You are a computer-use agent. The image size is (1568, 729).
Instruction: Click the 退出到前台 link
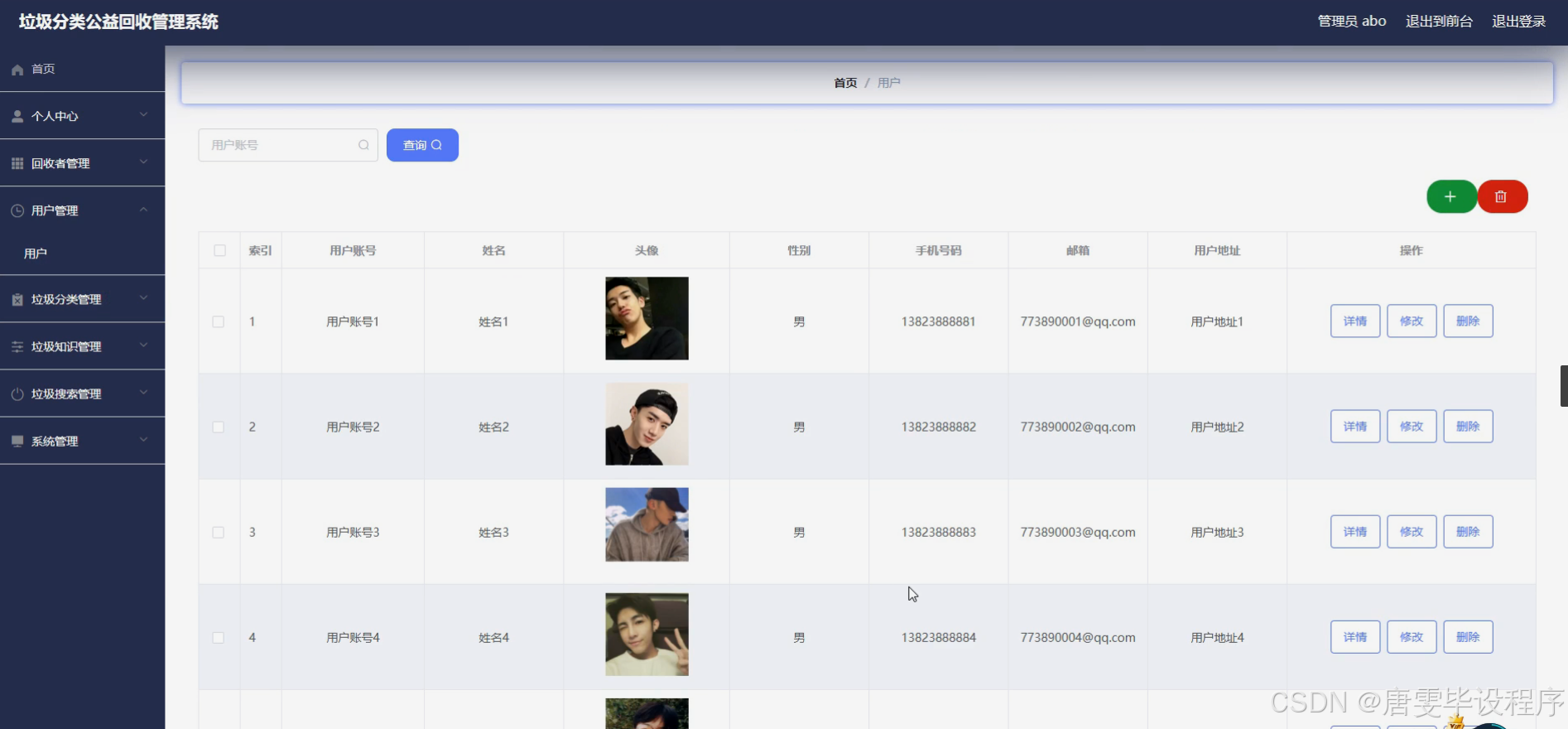[x=1439, y=22]
